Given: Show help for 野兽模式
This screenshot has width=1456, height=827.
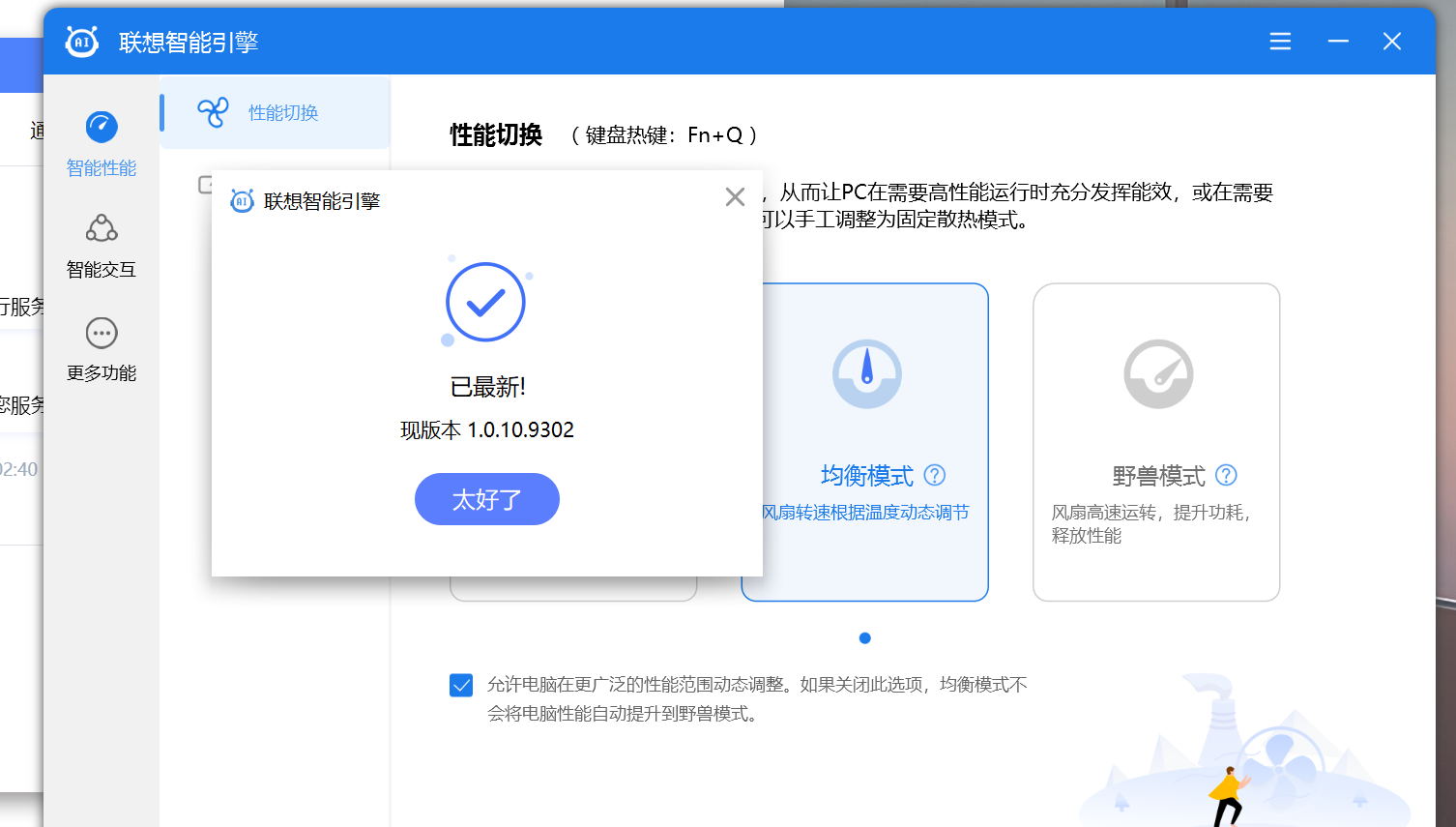Looking at the screenshot, I should 1226,475.
